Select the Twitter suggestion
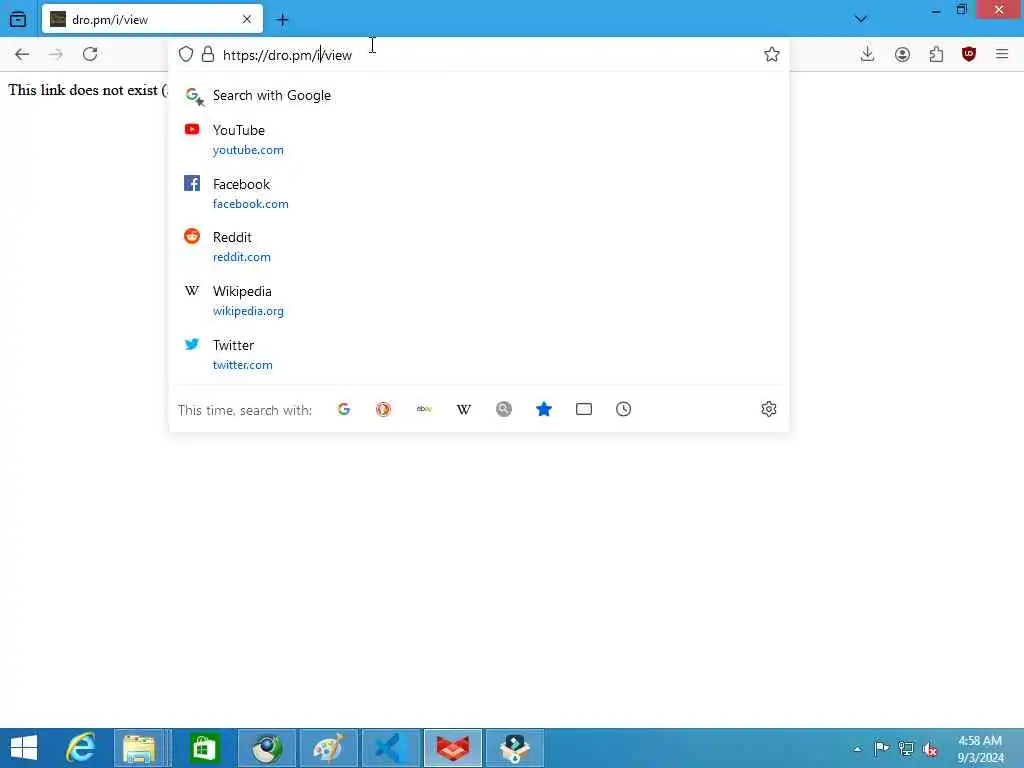The image size is (1024, 768). coord(479,355)
